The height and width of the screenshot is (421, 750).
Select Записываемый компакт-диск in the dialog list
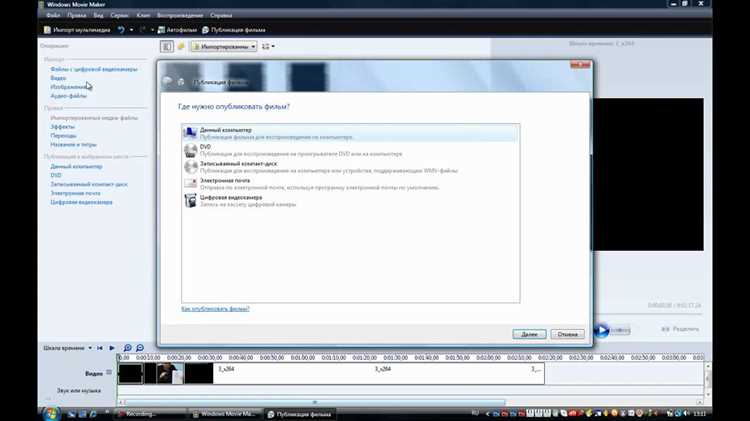(350, 167)
